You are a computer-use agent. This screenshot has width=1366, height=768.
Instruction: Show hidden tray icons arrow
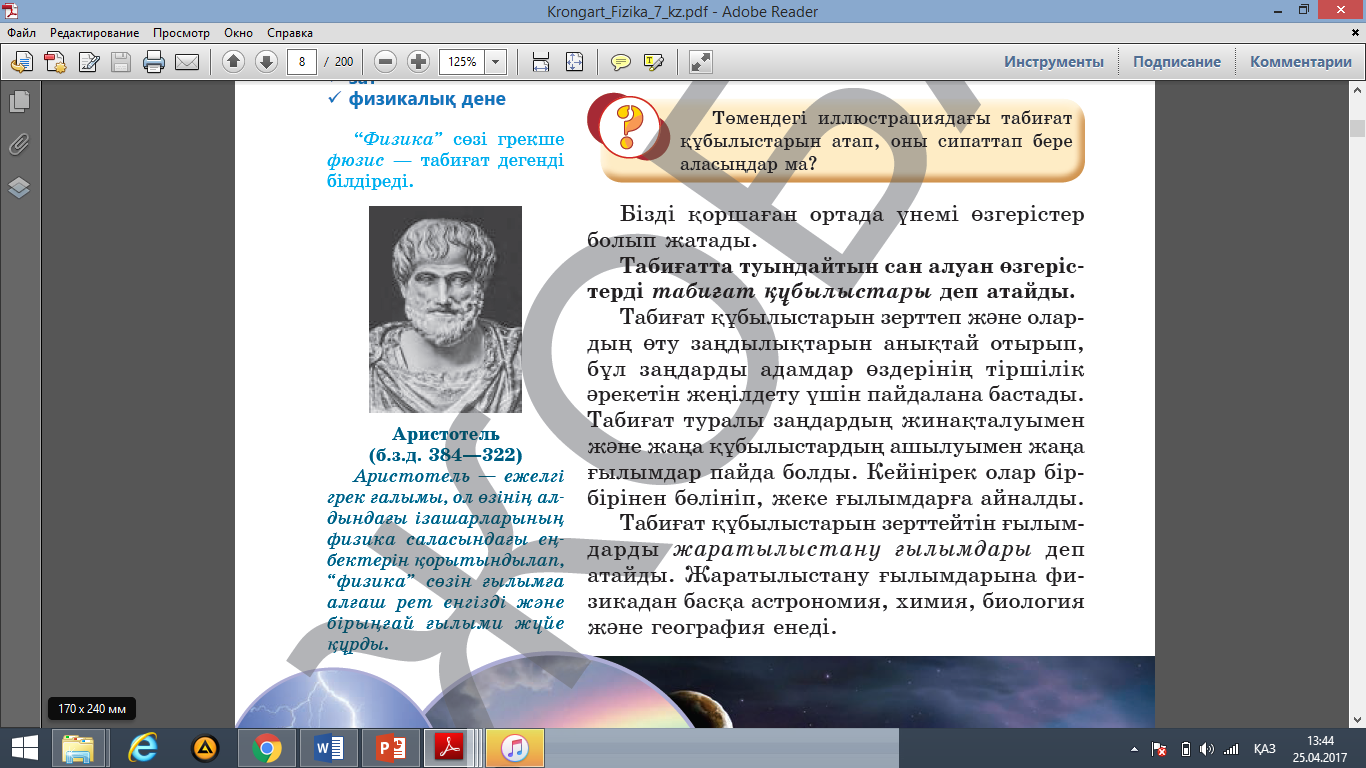[x=1134, y=748]
